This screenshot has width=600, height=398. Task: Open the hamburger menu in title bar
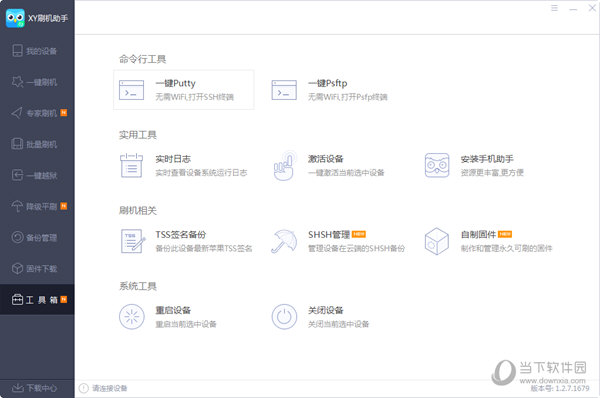(554, 8)
